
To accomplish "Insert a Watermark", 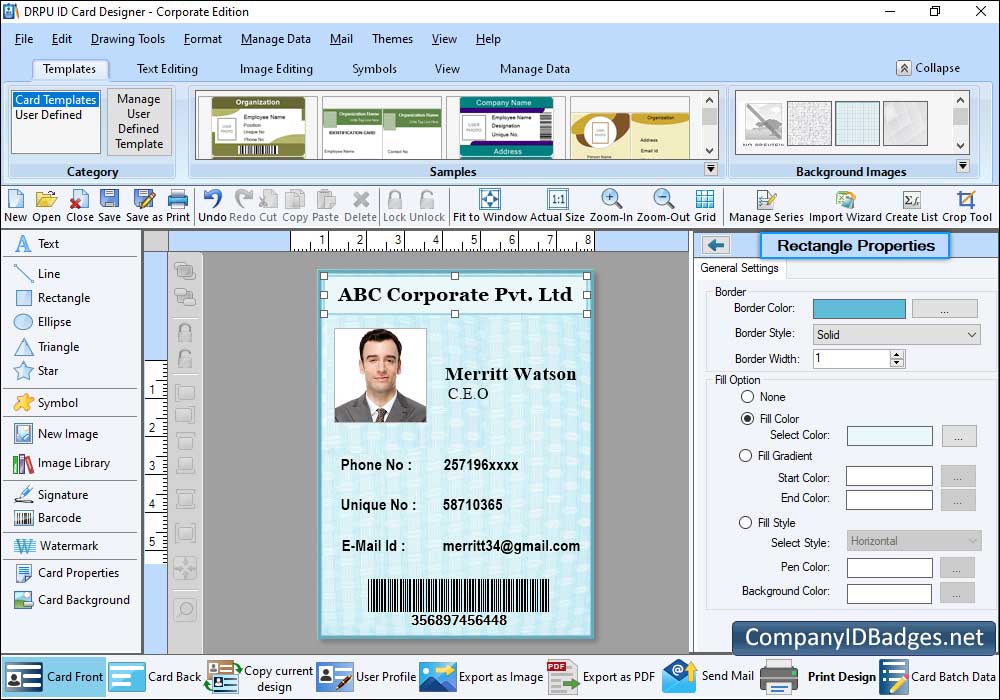I will (56, 546).
